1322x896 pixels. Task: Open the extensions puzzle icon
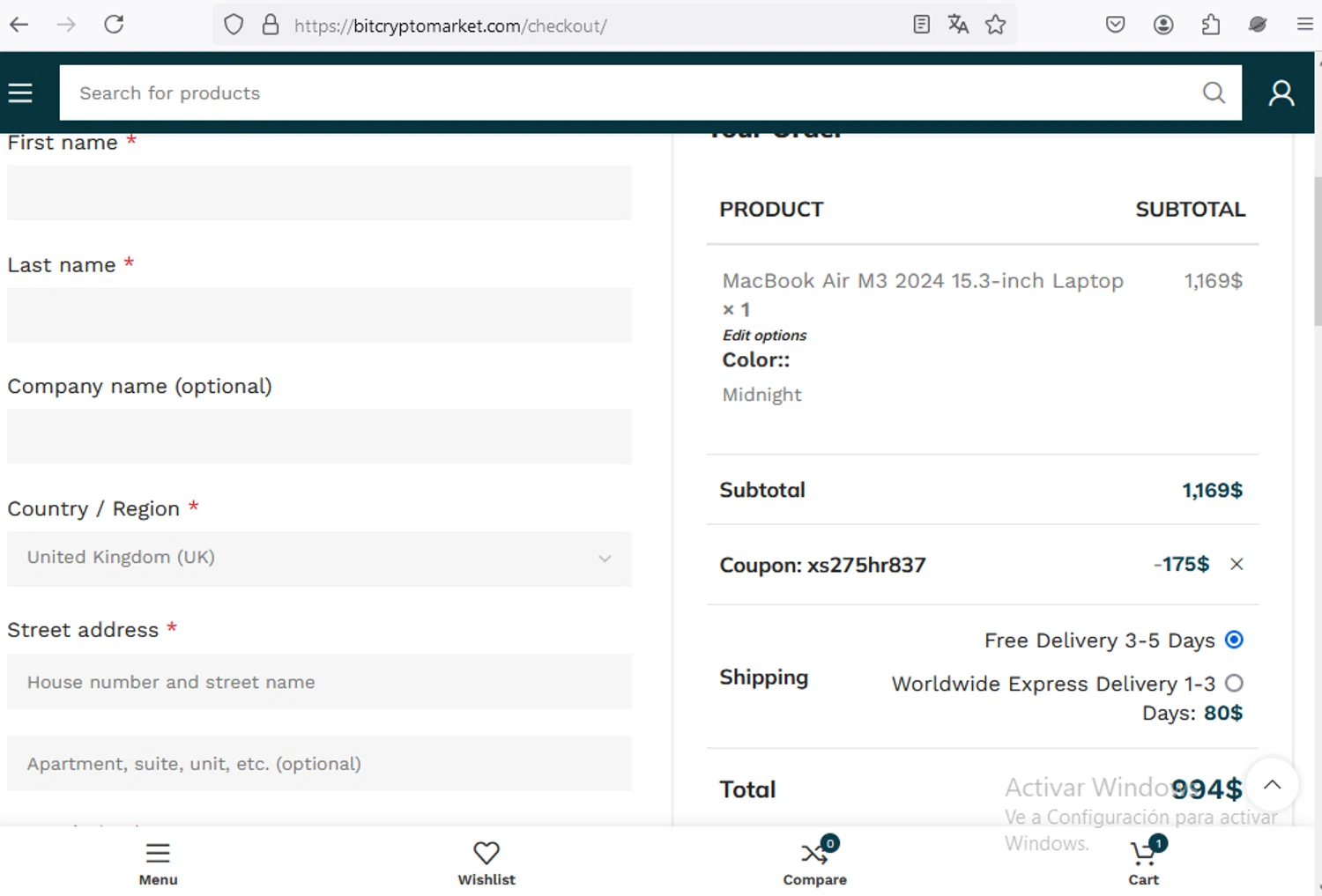[1211, 25]
